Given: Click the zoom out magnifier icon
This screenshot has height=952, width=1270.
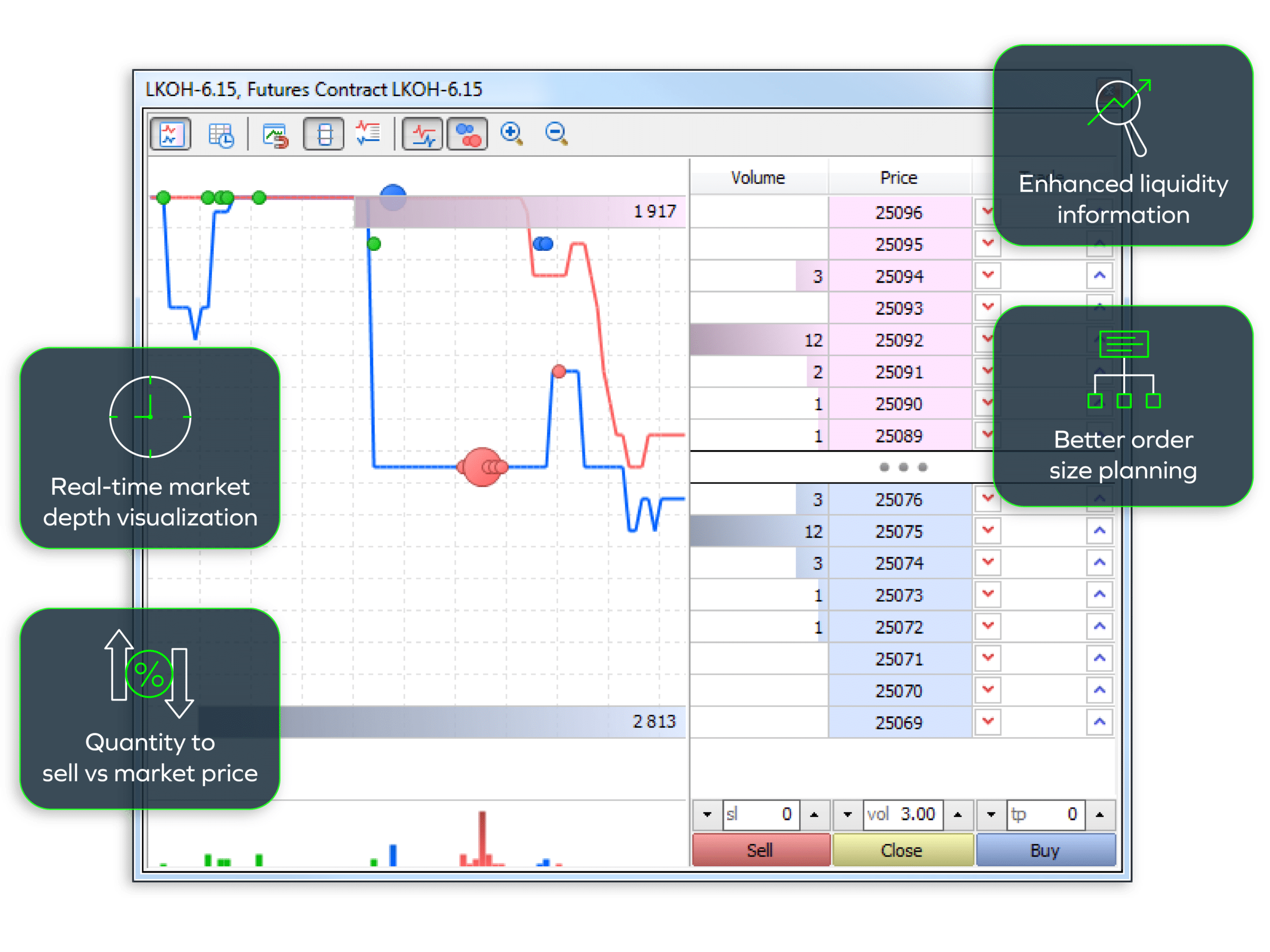Looking at the screenshot, I should tap(556, 133).
